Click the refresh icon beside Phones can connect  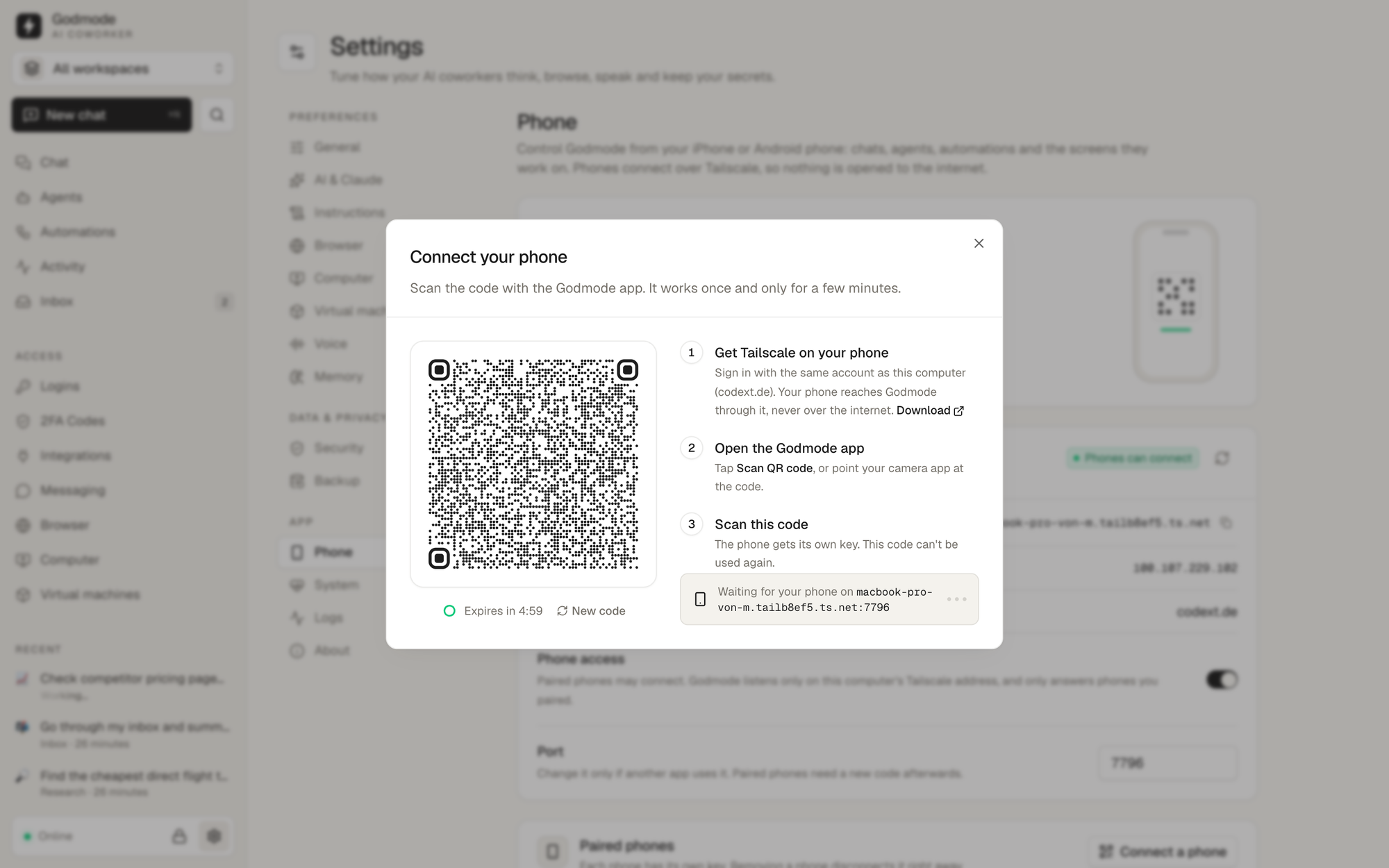[1222, 458]
